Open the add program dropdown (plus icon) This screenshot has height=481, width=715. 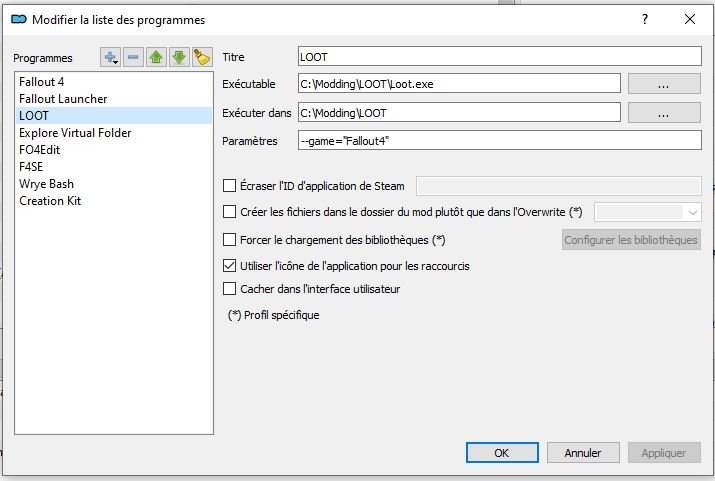(111, 58)
